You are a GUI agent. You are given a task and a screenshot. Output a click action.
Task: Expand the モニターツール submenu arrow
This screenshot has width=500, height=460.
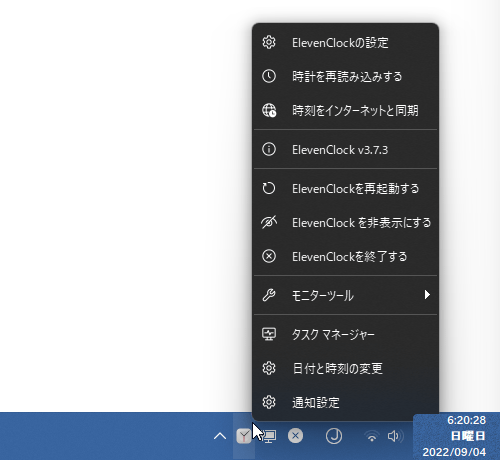tap(427, 295)
